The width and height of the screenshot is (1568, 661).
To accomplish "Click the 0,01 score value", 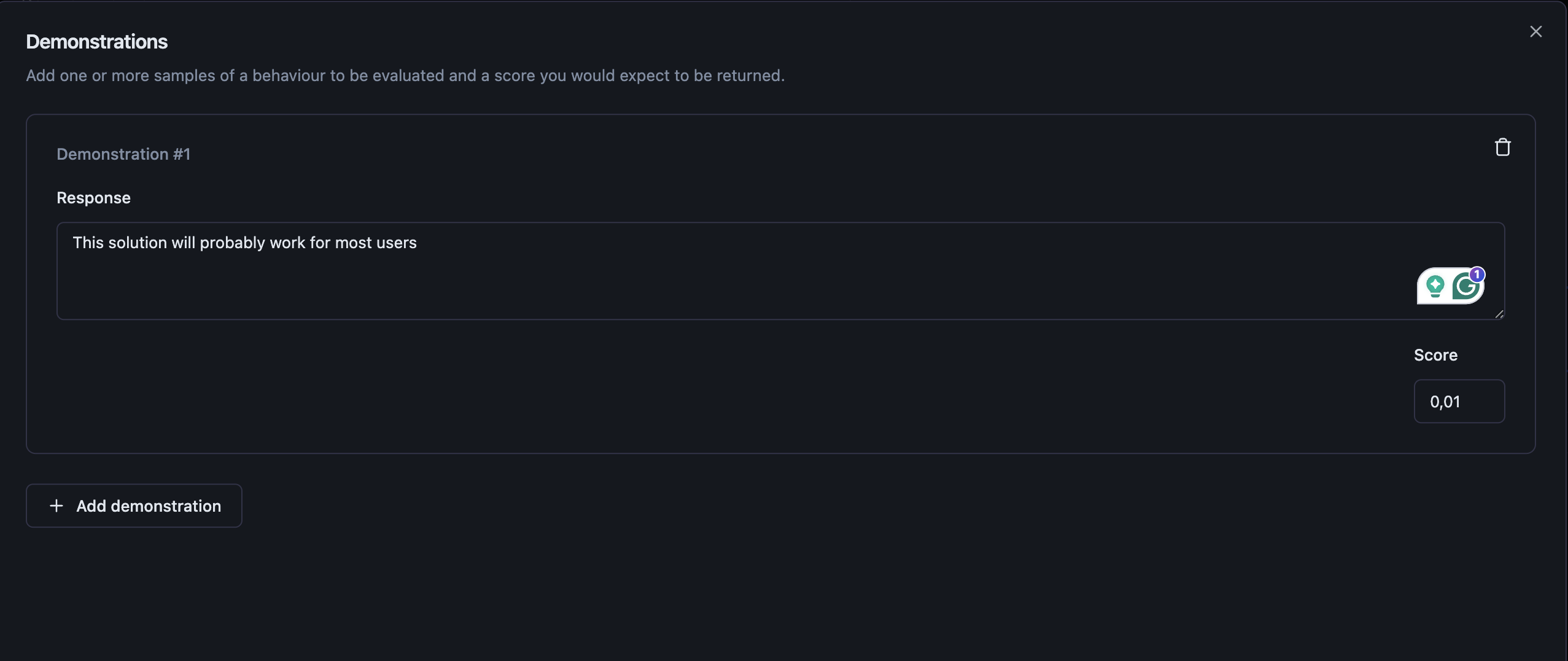I will pyautogui.click(x=1445, y=402).
